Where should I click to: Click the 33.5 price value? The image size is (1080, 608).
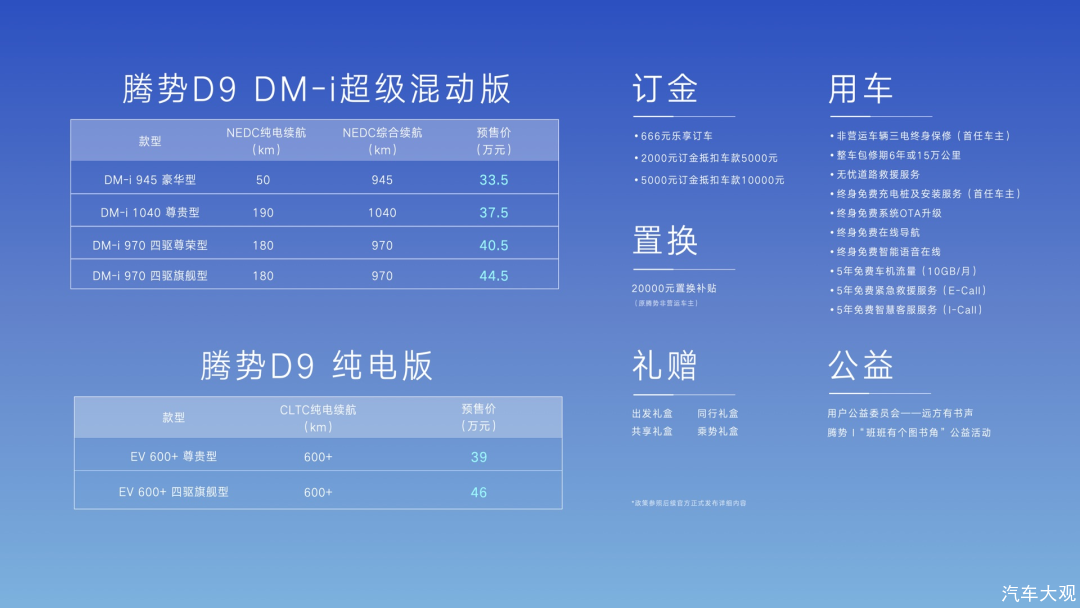(494, 180)
